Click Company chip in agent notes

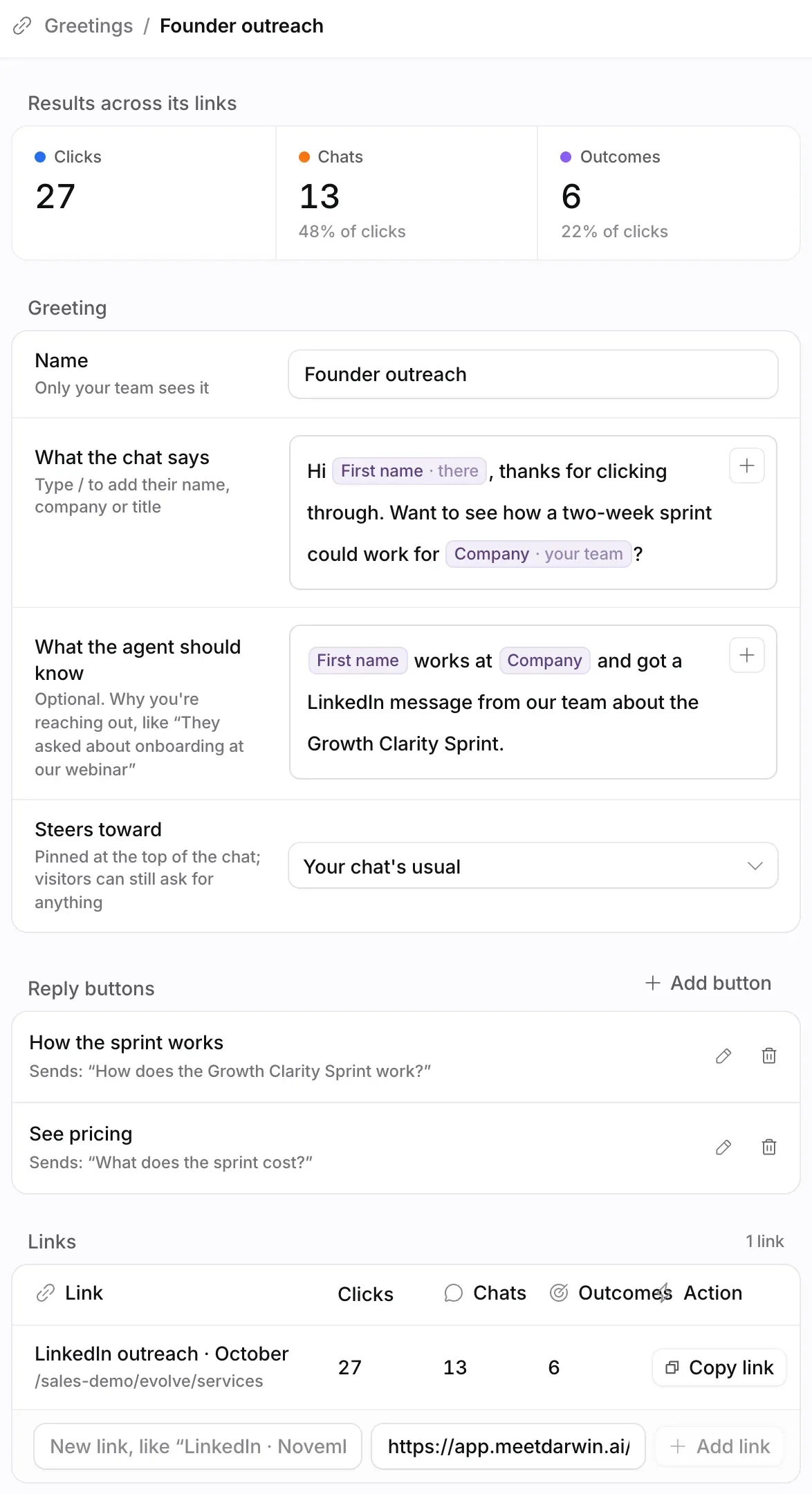[544, 661]
